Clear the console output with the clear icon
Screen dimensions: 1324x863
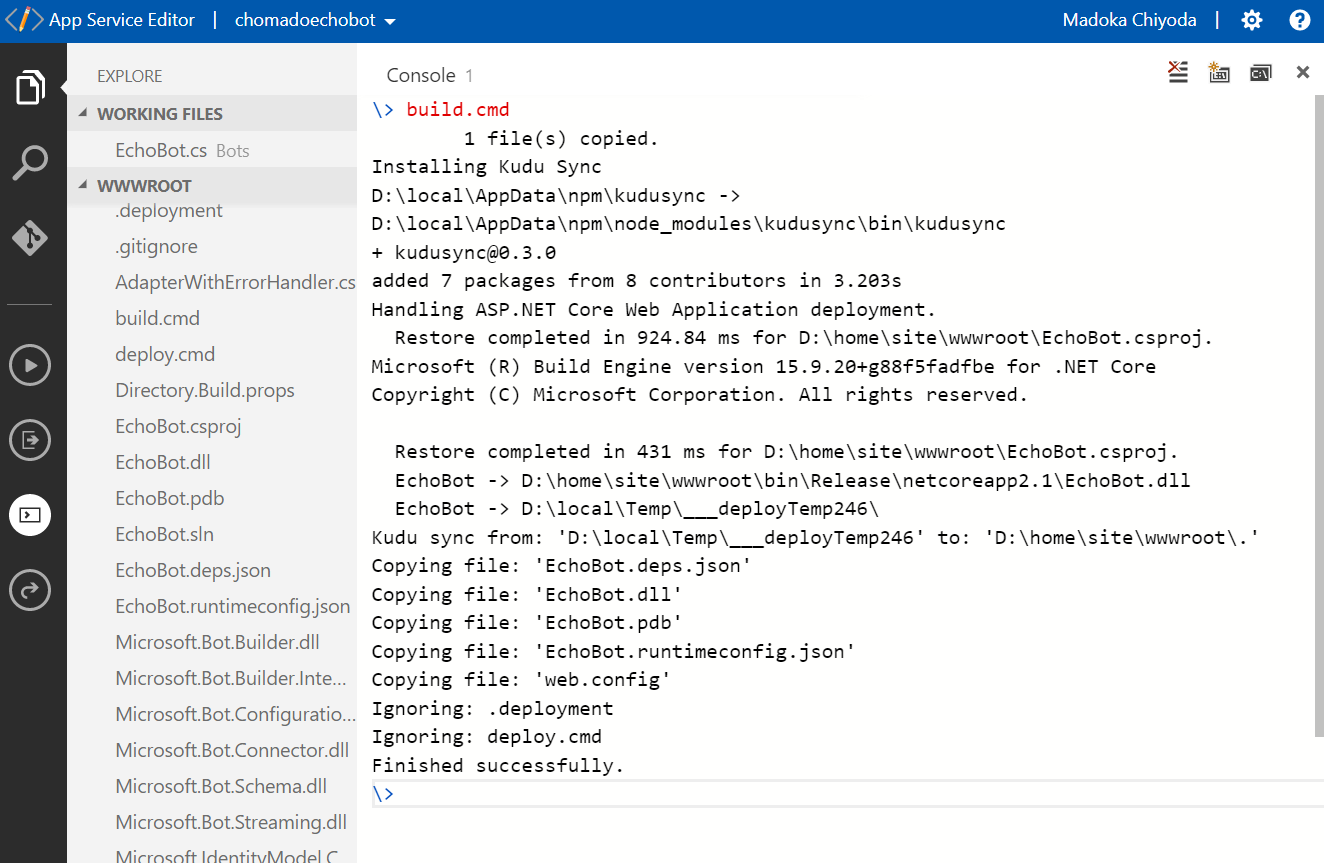click(x=1178, y=72)
